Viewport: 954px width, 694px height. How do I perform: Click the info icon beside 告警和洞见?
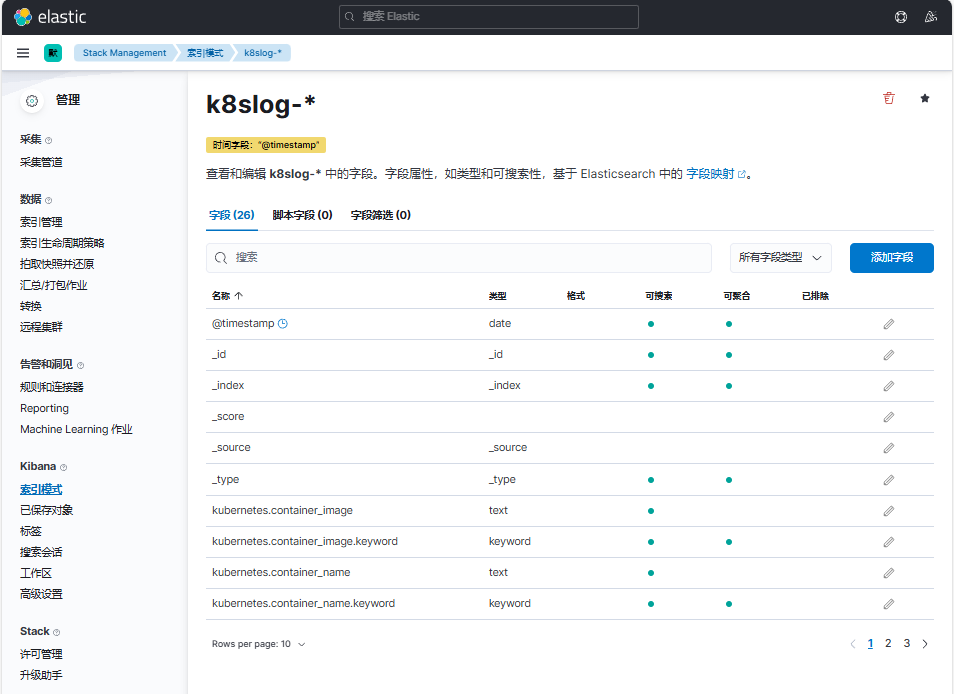(x=80, y=366)
